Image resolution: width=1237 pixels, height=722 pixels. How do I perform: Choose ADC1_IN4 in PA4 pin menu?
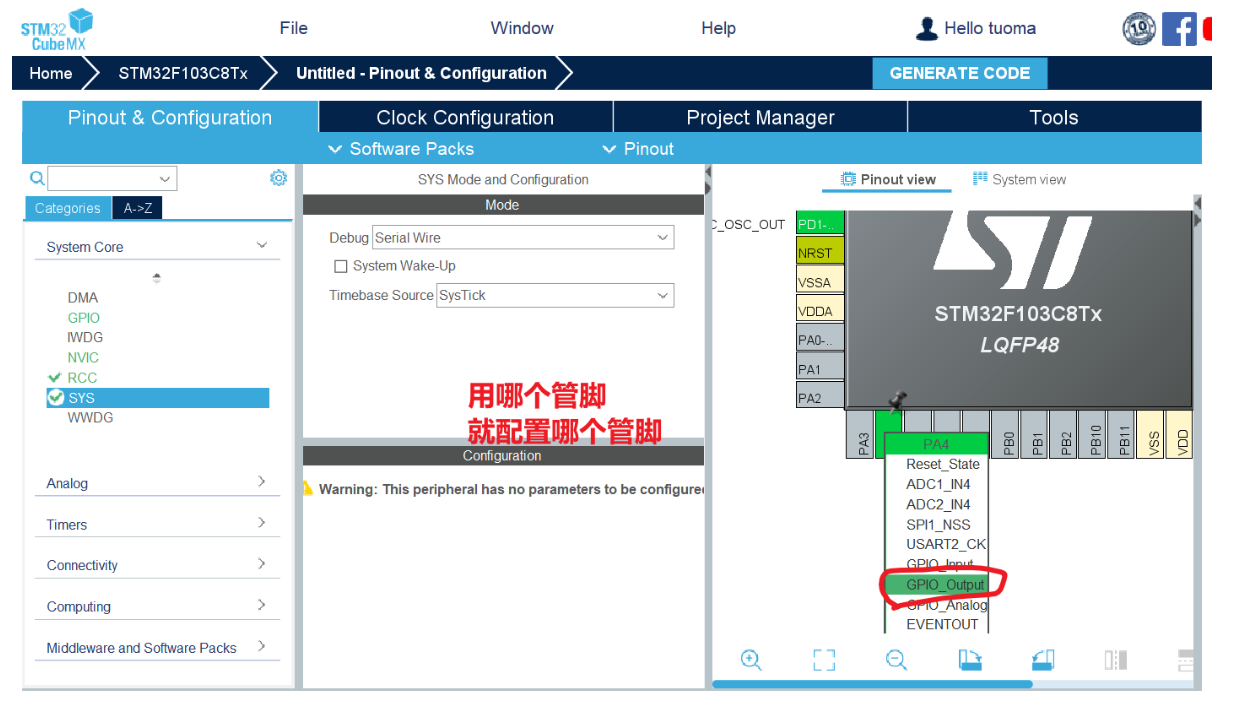click(937, 484)
